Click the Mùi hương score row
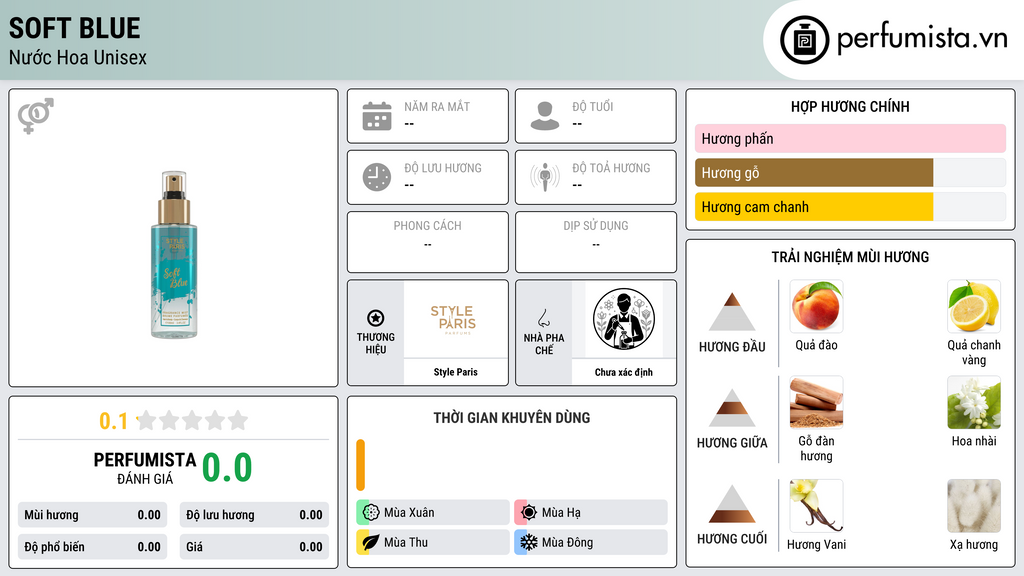This screenshot has height=576, width=1024. click(93, 515)
